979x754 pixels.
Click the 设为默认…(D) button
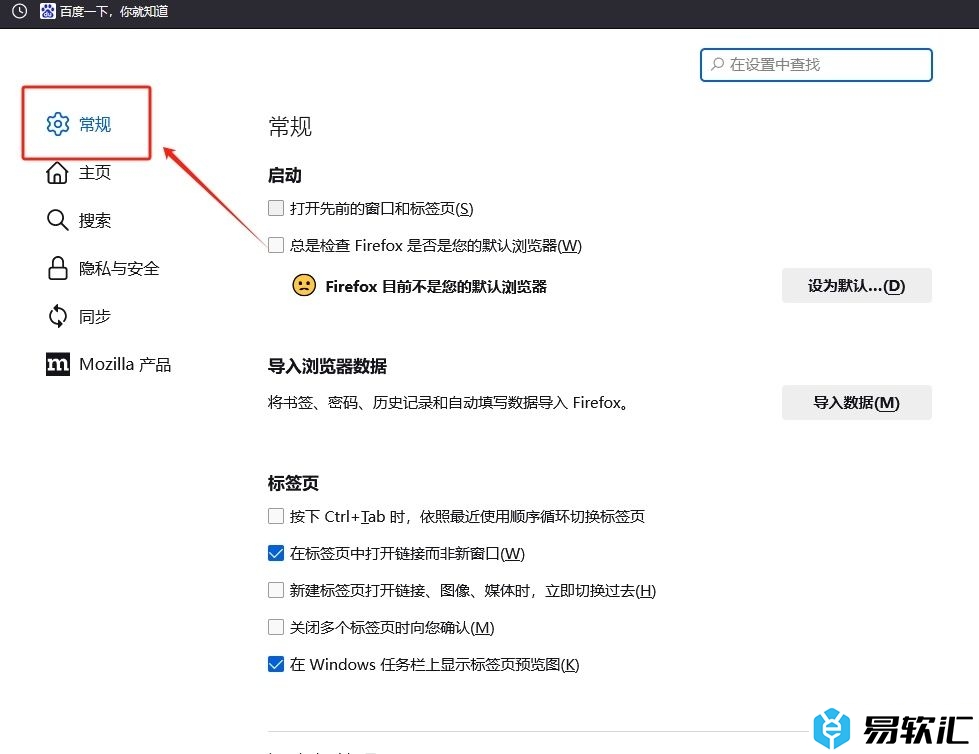pos(857,286)
